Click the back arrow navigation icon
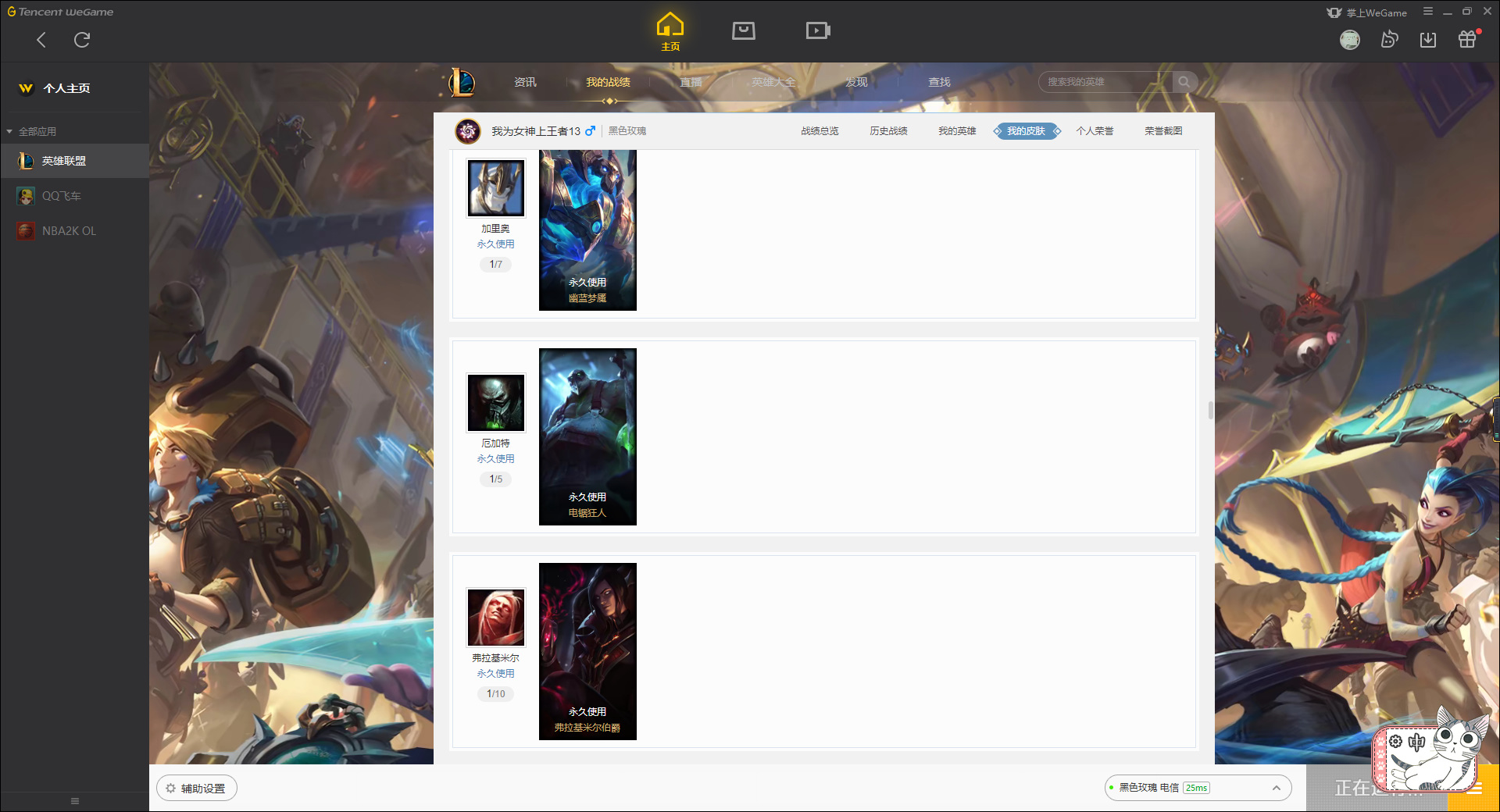The width and height of the screenshot is (1500, 812). click(x=41, y=40)
